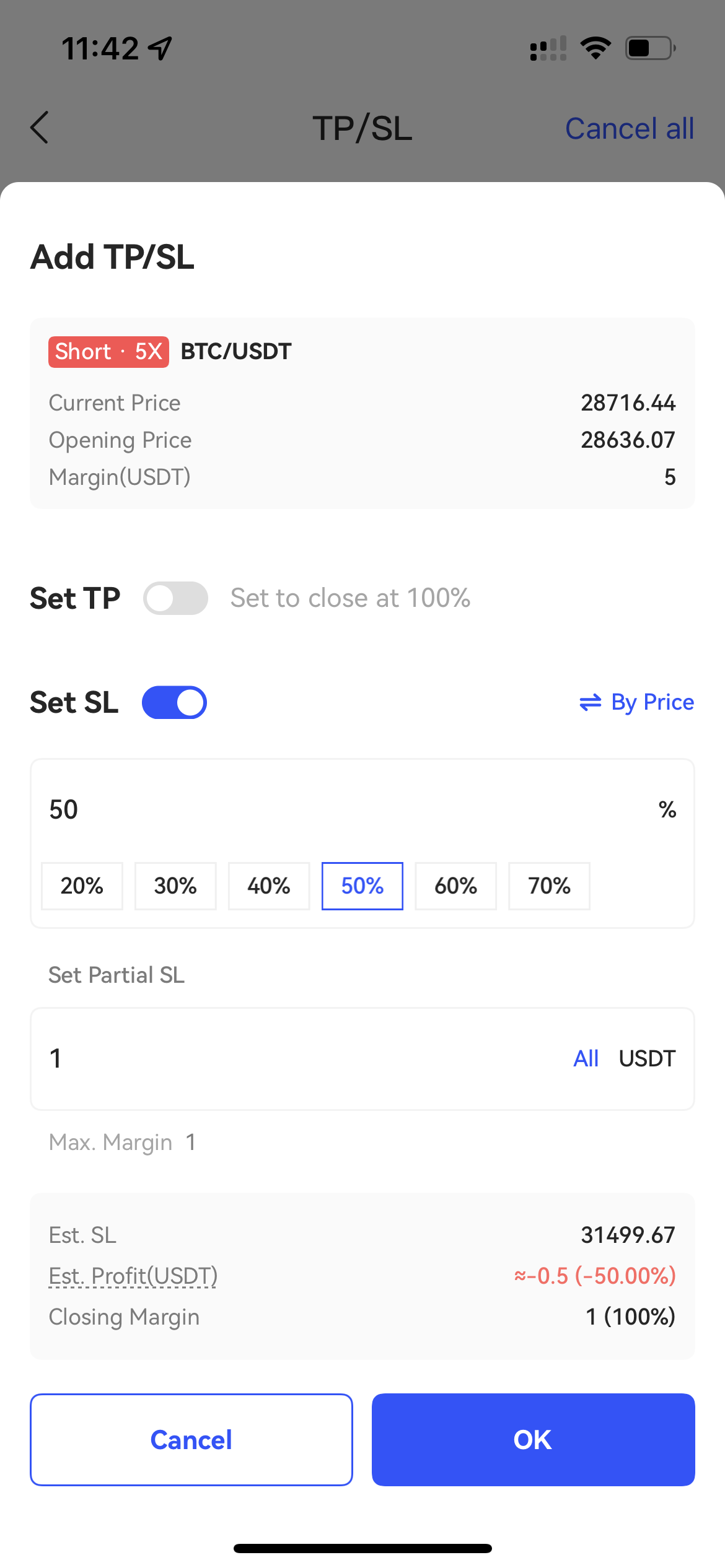Tap the By Price swap icon
The width and height of the screenshot is (725, 1568).
590,702
